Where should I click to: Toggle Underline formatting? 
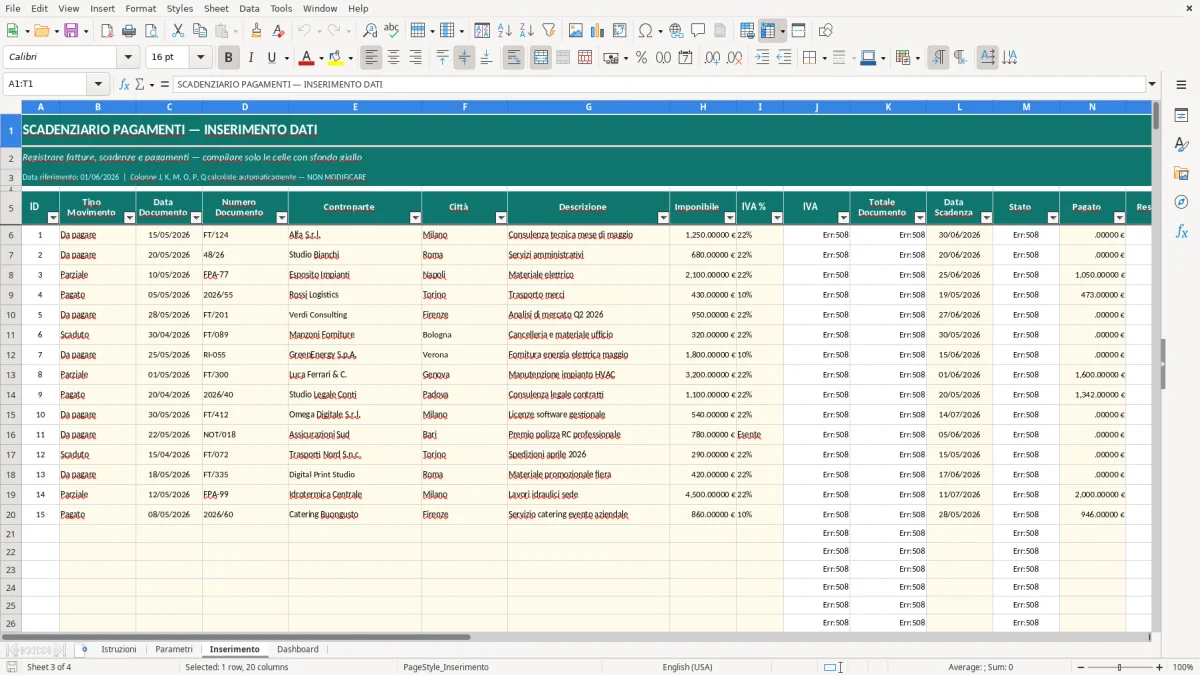pos(271,58)
